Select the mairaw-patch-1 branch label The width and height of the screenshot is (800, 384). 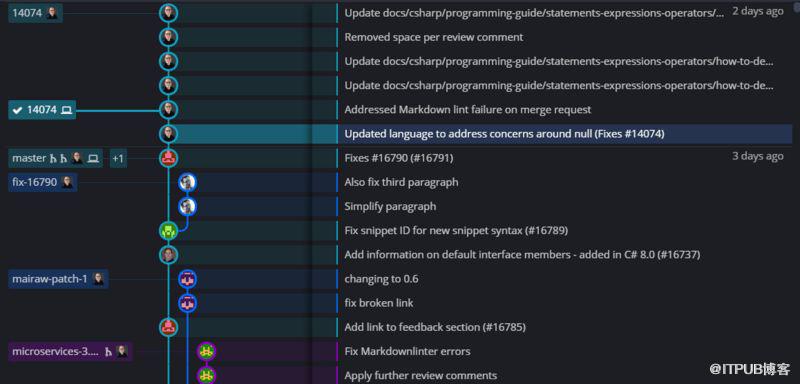click(58, 279)
